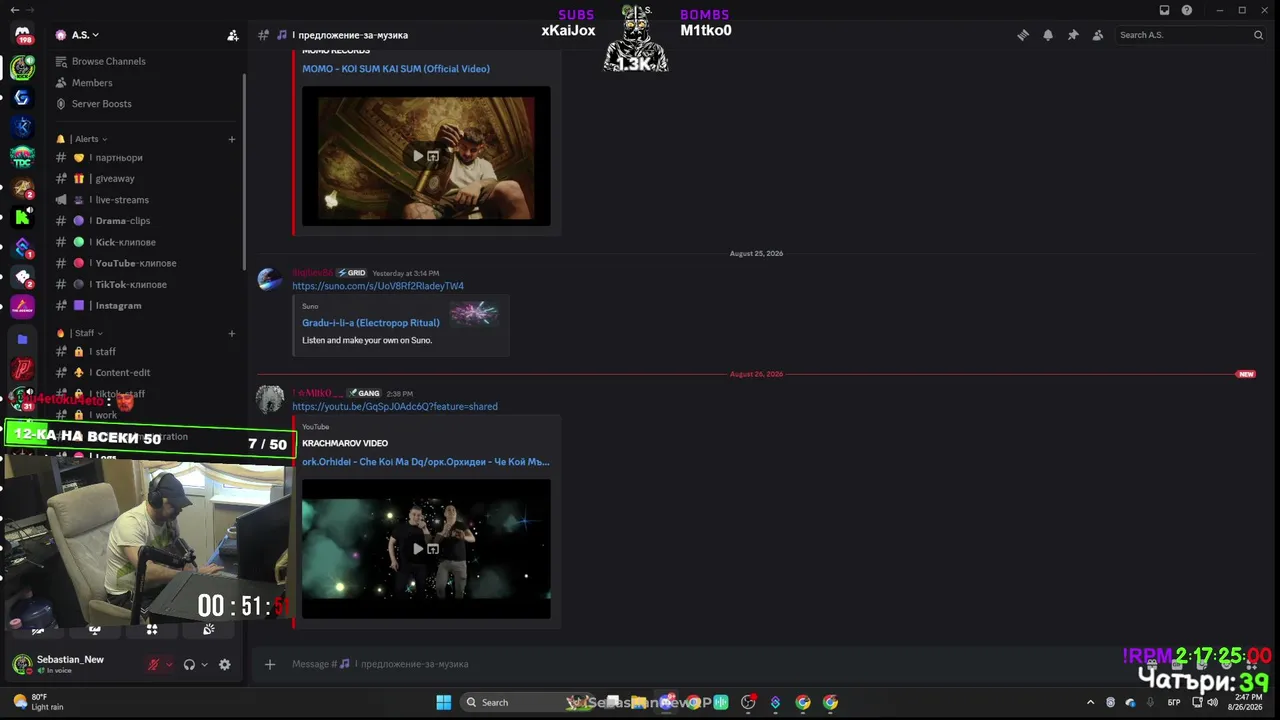Screen dimensions: 1280x720
Task: Open Gradu-i-li-a (Electropop Ritual) link
Action: (x=371, y=323)
